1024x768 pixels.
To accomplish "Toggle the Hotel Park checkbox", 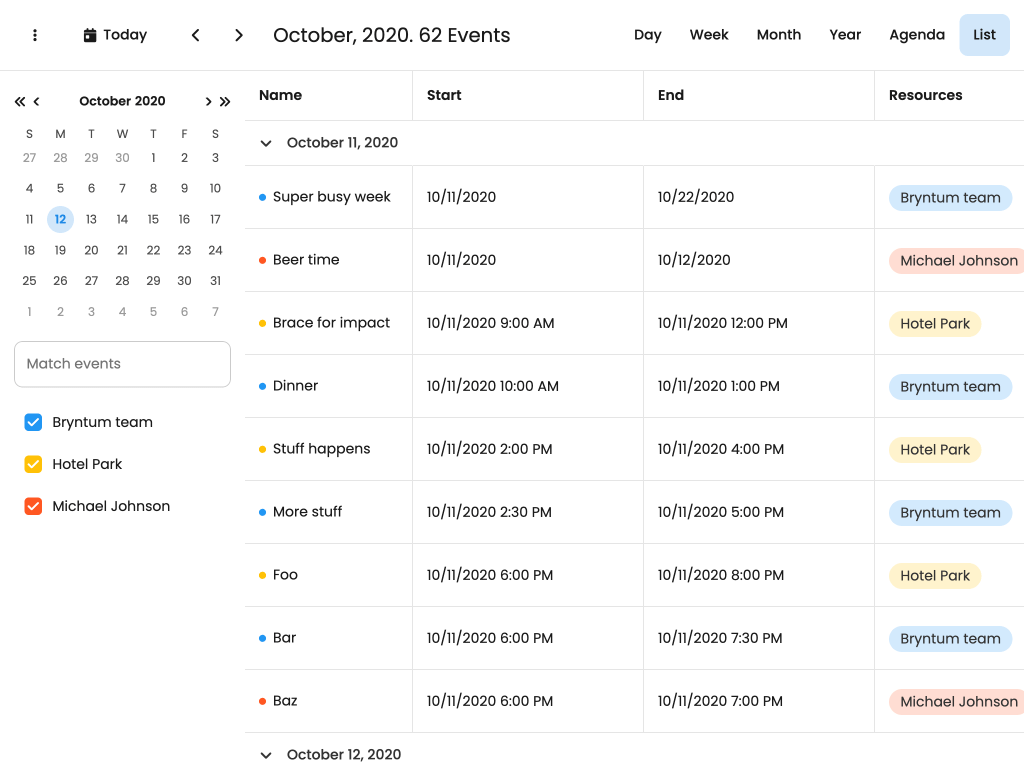I will 33,464.
